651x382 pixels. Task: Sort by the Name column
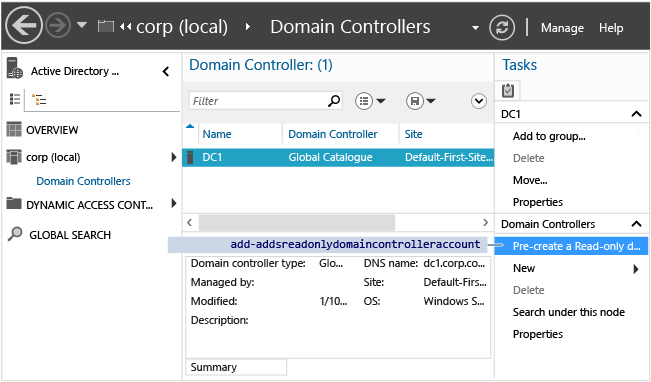pyautogui.click(x=217, y=134)
